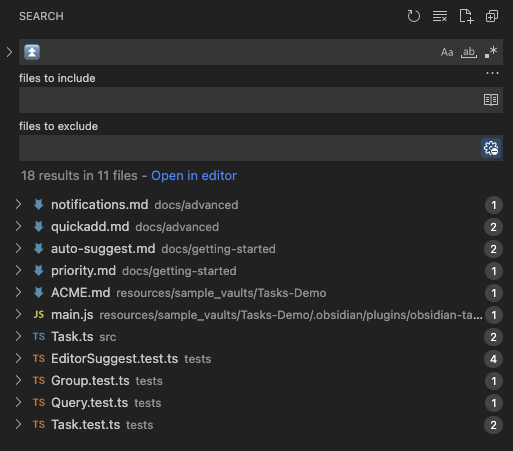Select the Group.test.ts file name
513x451 pixels.
[x=90, y=381]
